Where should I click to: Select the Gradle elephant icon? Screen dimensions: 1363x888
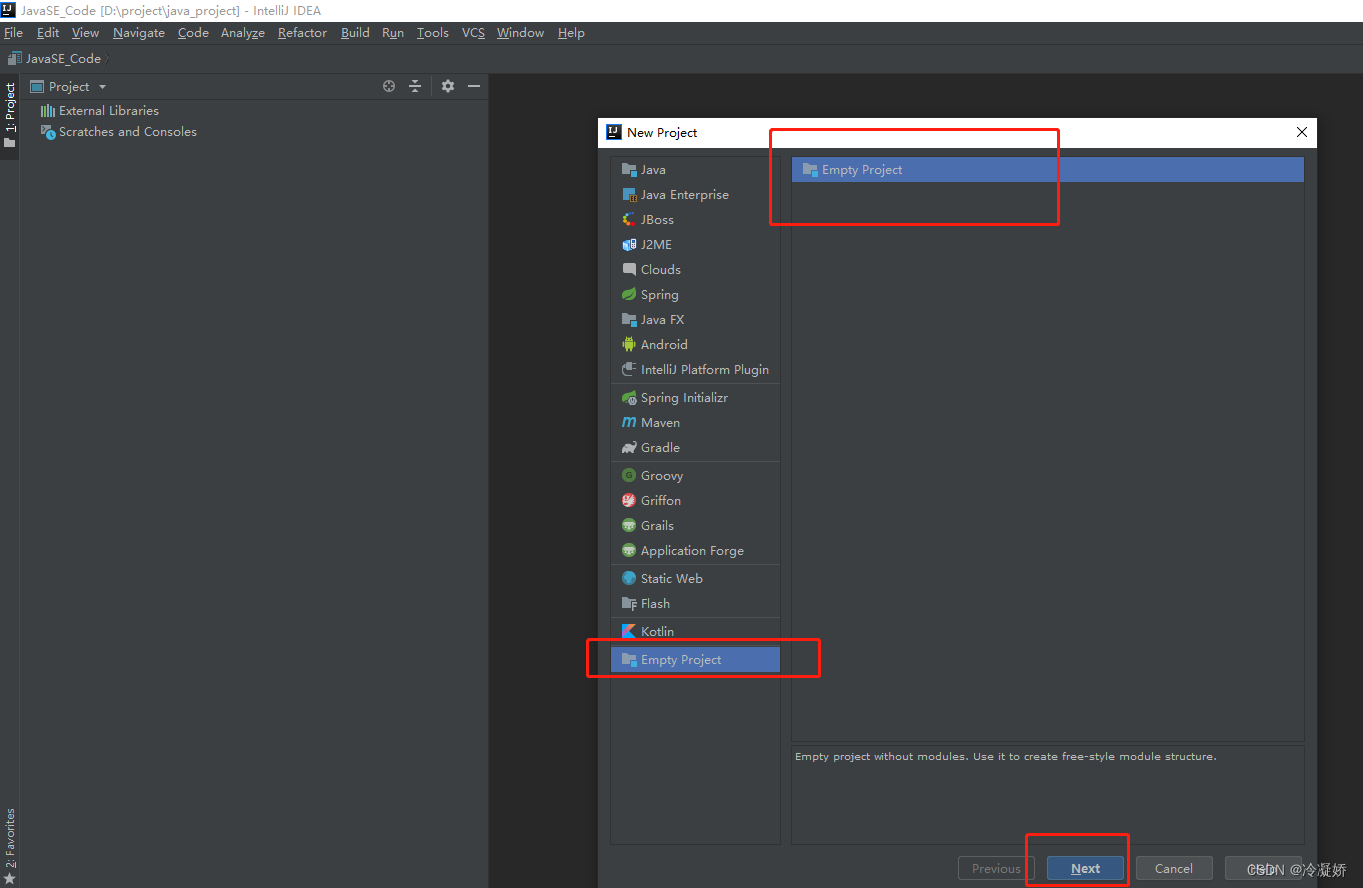tap(629, 448)
